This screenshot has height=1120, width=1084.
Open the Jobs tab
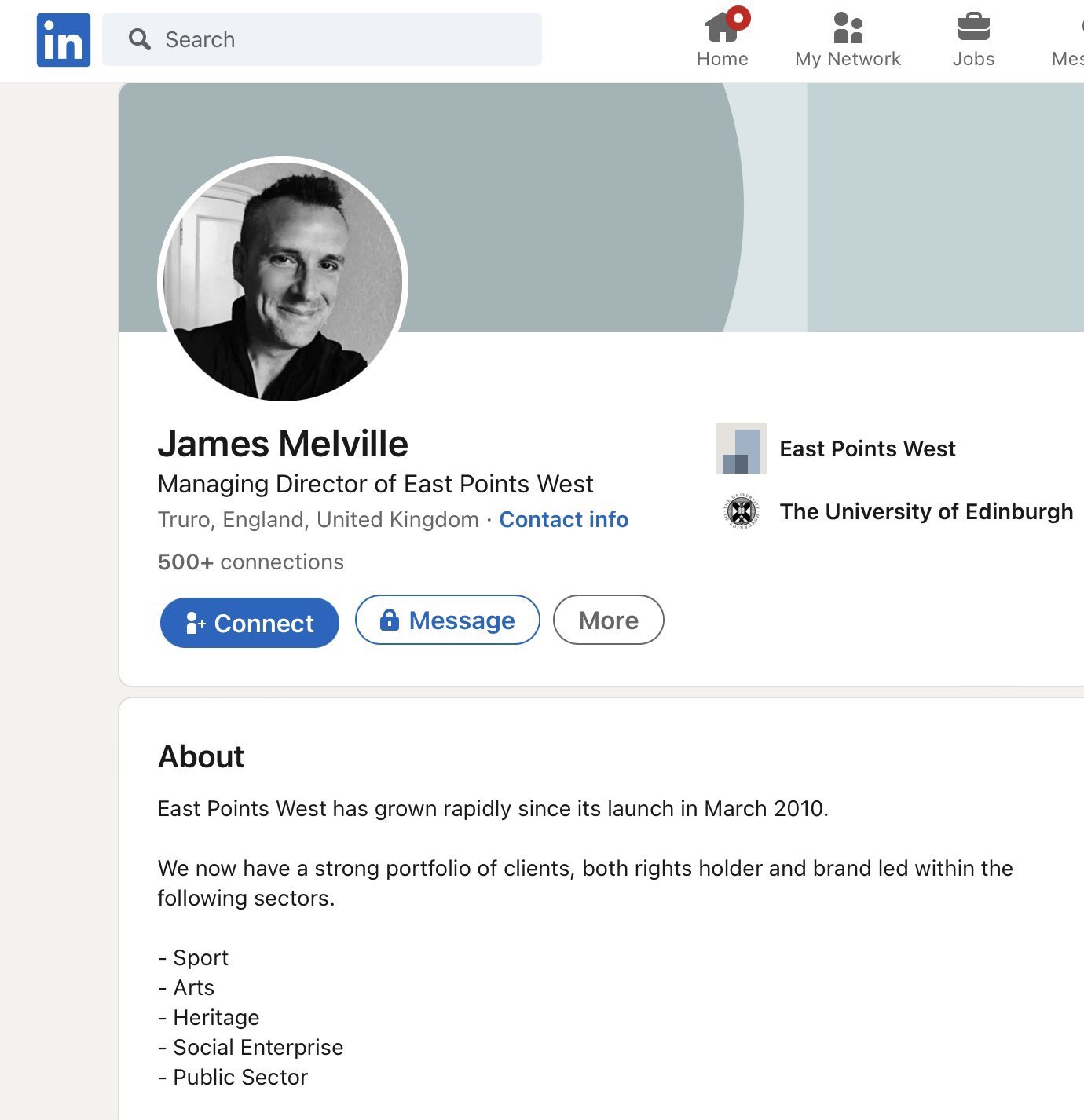coord(974,39)
